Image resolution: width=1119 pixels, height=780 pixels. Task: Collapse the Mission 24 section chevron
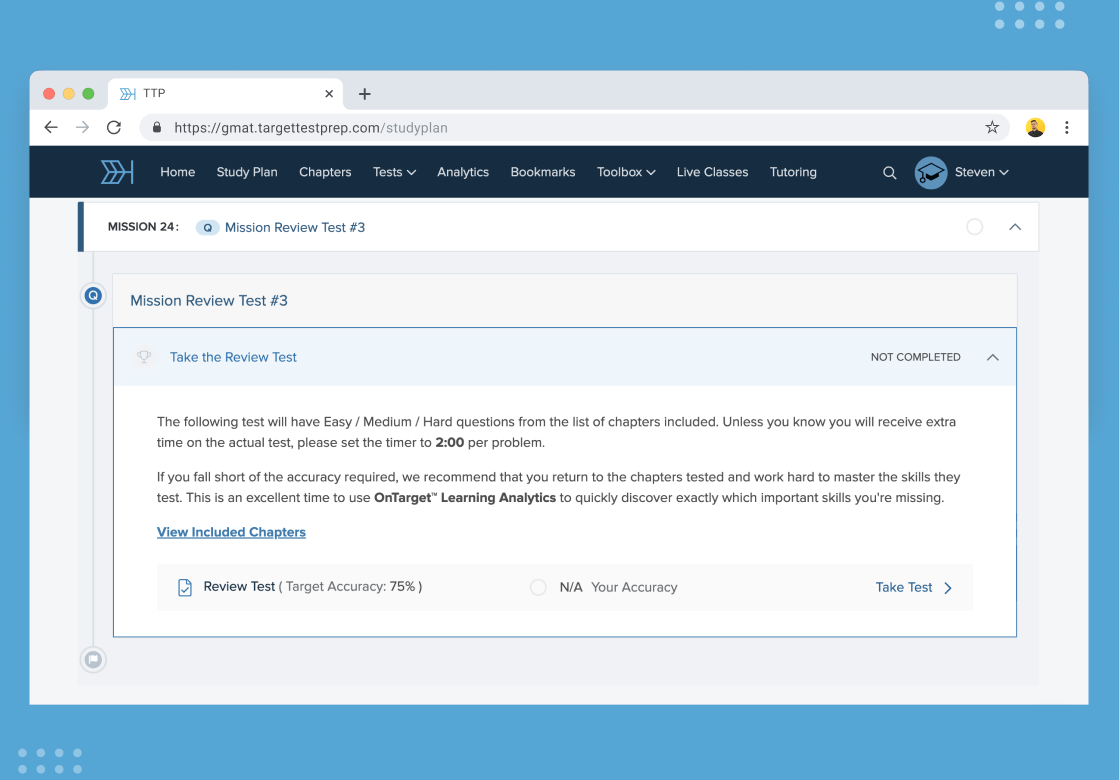click(1015, 227)
